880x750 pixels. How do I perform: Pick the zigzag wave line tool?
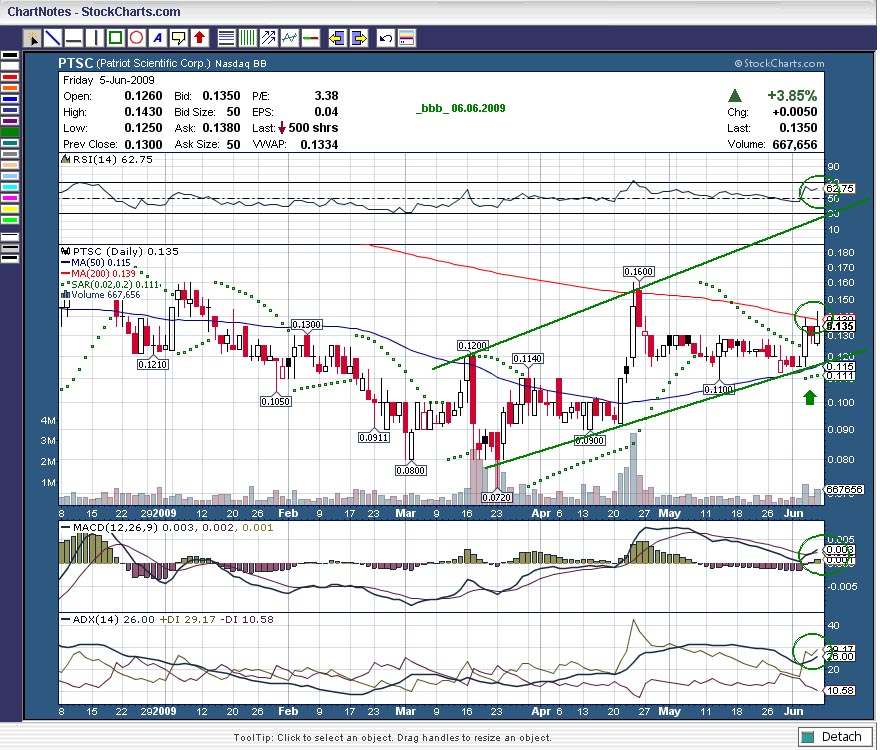[x=289, y=38]
